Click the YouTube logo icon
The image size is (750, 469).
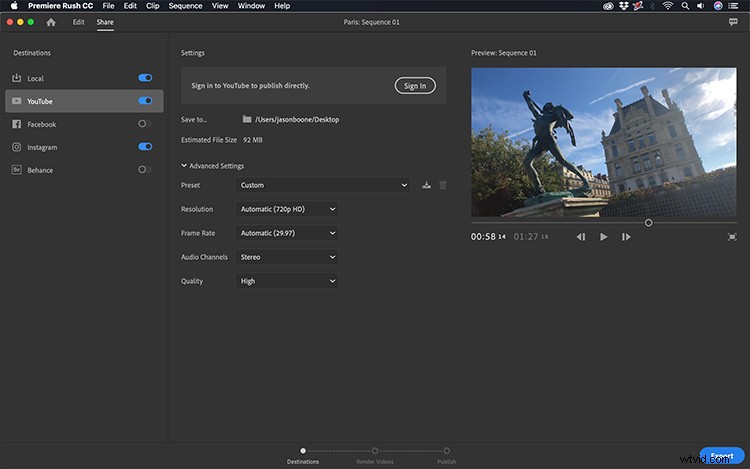point(16,101)
